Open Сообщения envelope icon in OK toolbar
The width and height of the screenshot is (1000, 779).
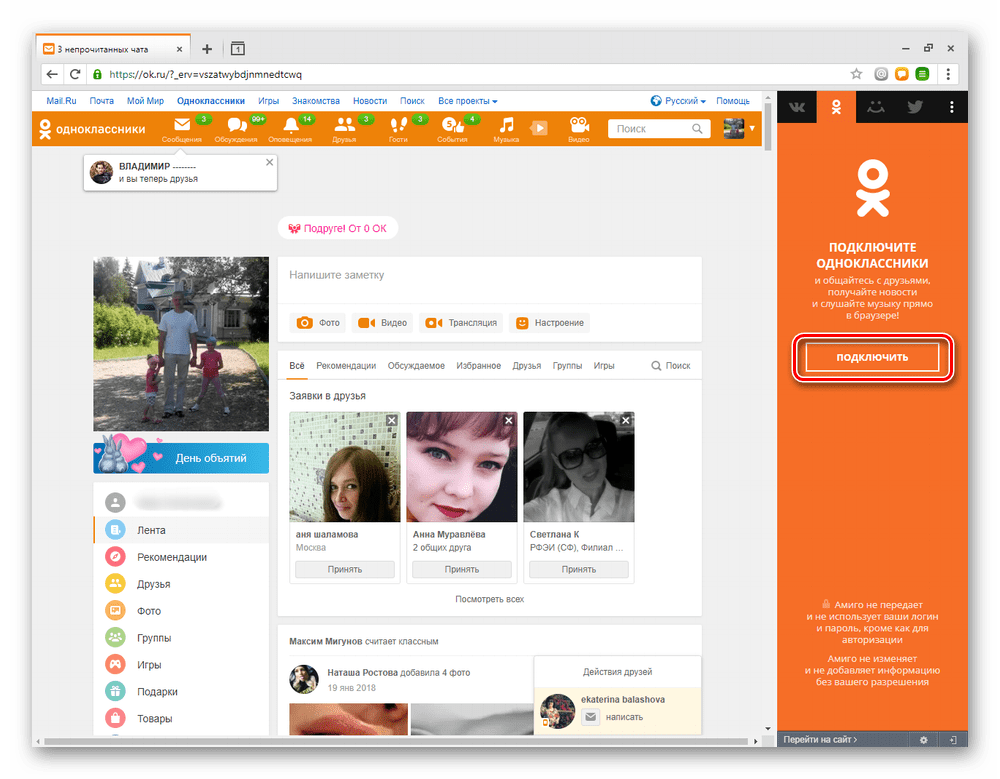[x=182, y=126]
